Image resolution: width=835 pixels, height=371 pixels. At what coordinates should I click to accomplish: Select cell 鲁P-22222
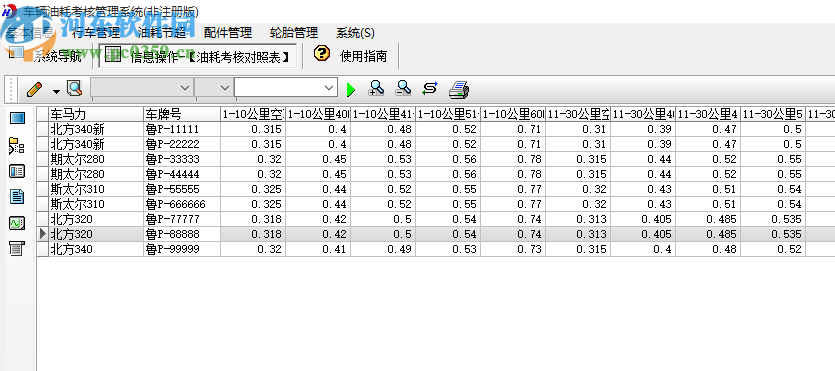click(x=182, y=144)
